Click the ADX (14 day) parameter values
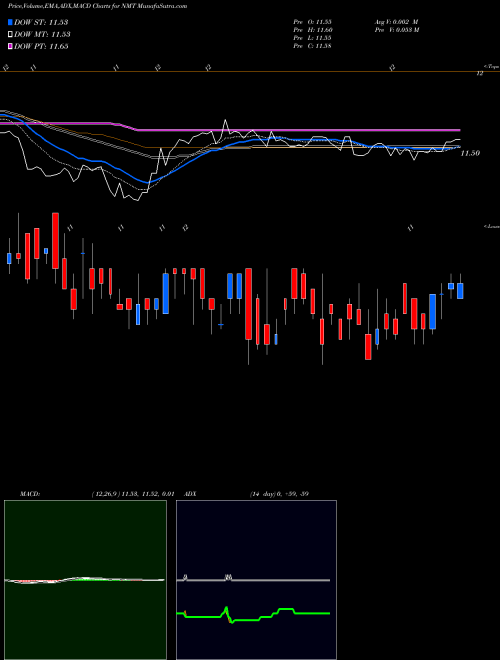 tap(279, 494)
